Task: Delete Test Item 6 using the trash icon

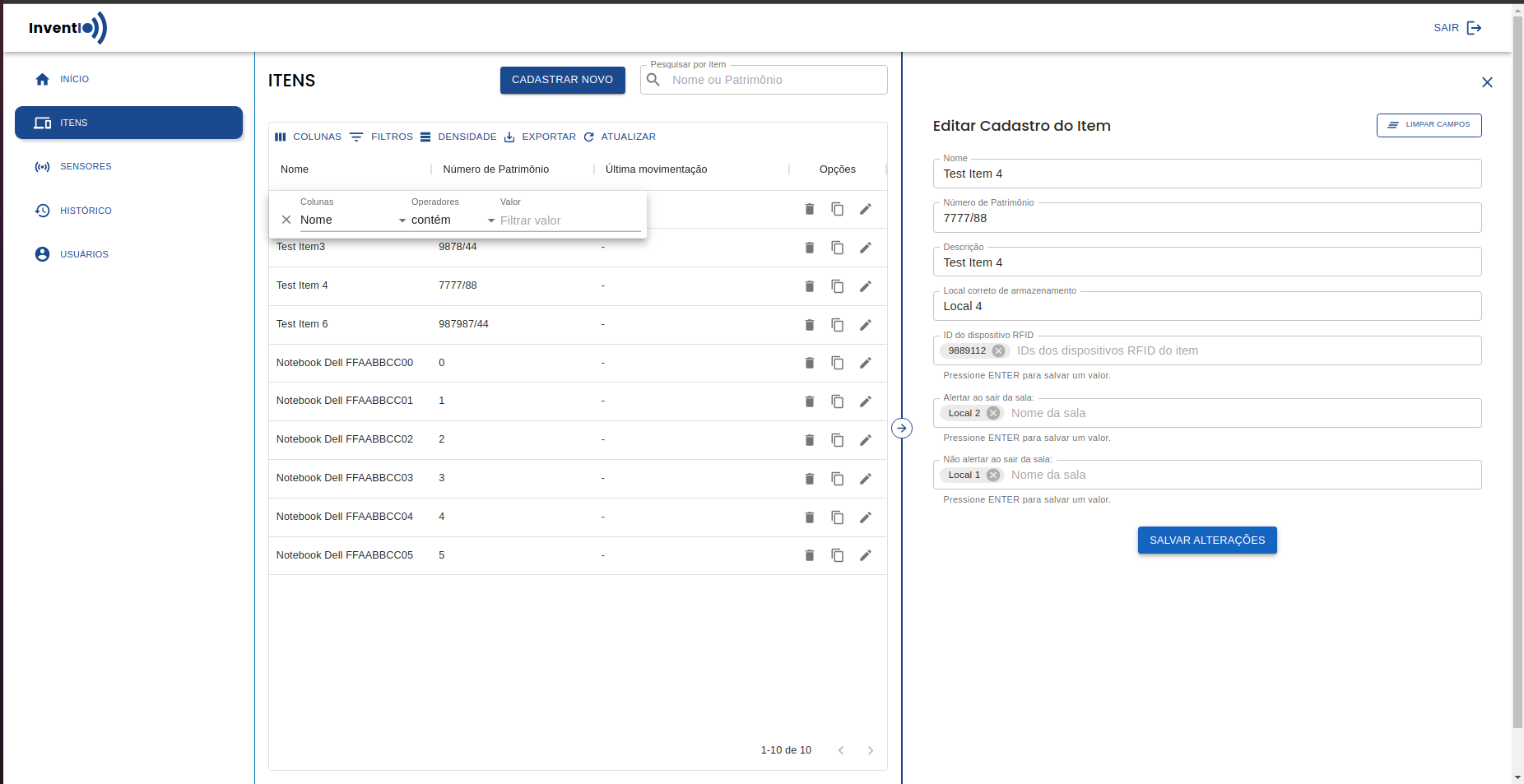Action: [810, 325]
